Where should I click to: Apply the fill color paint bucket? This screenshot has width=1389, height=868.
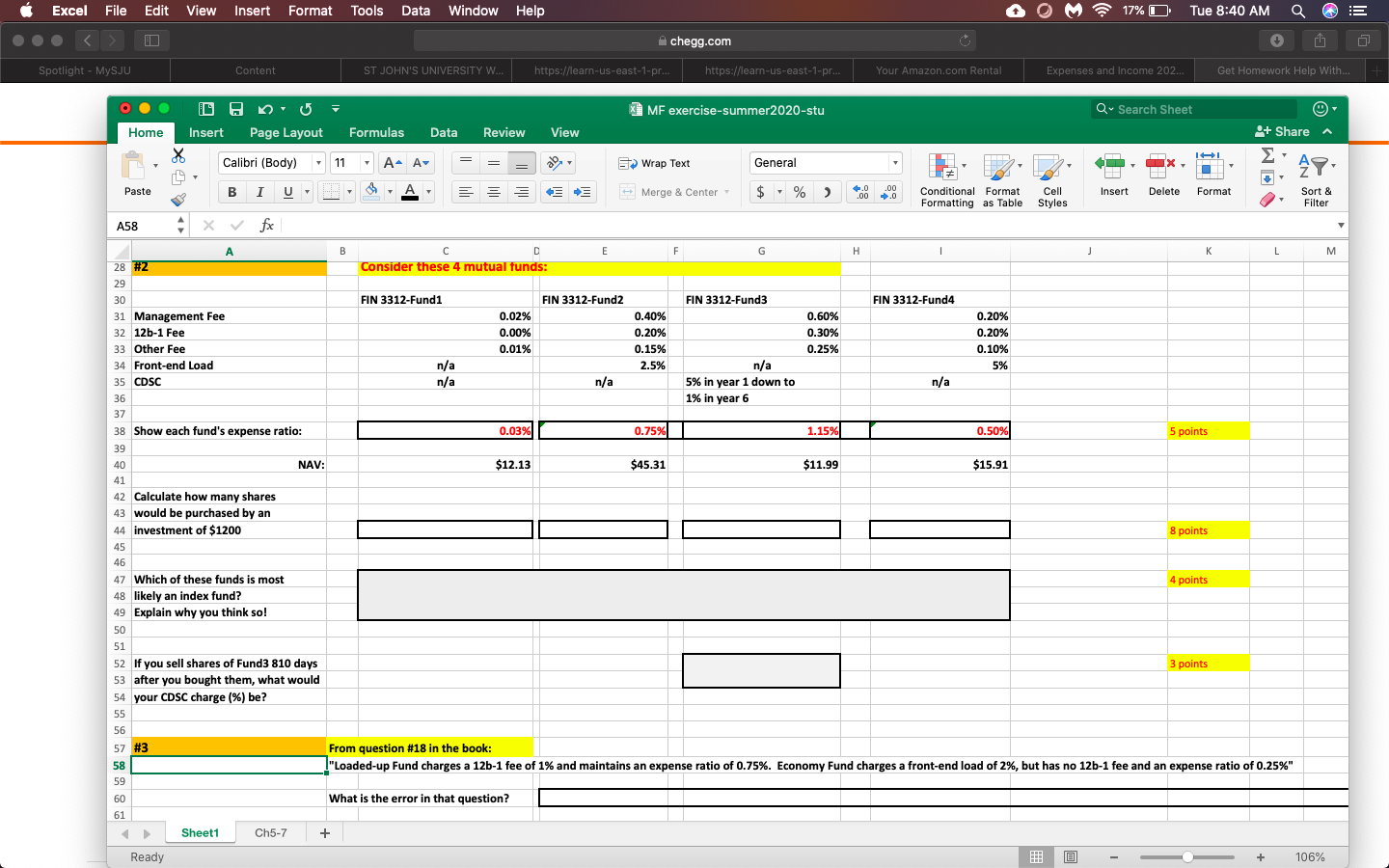tap(371, 191)
